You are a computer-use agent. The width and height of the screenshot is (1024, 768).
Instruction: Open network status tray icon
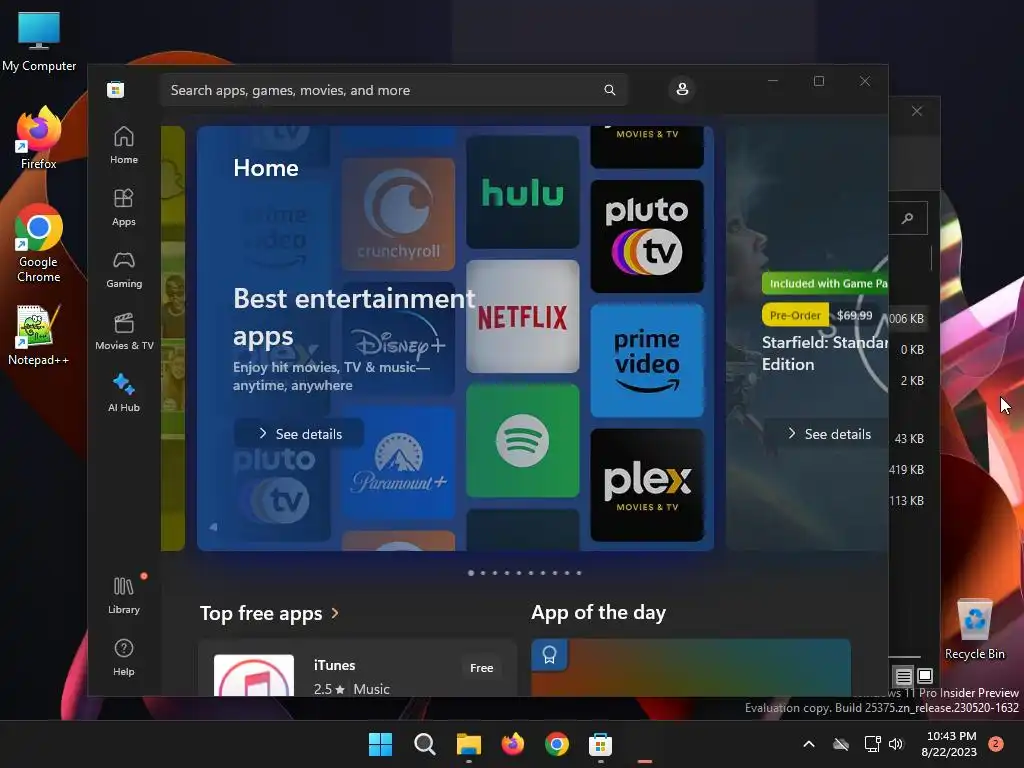(872, 744)
